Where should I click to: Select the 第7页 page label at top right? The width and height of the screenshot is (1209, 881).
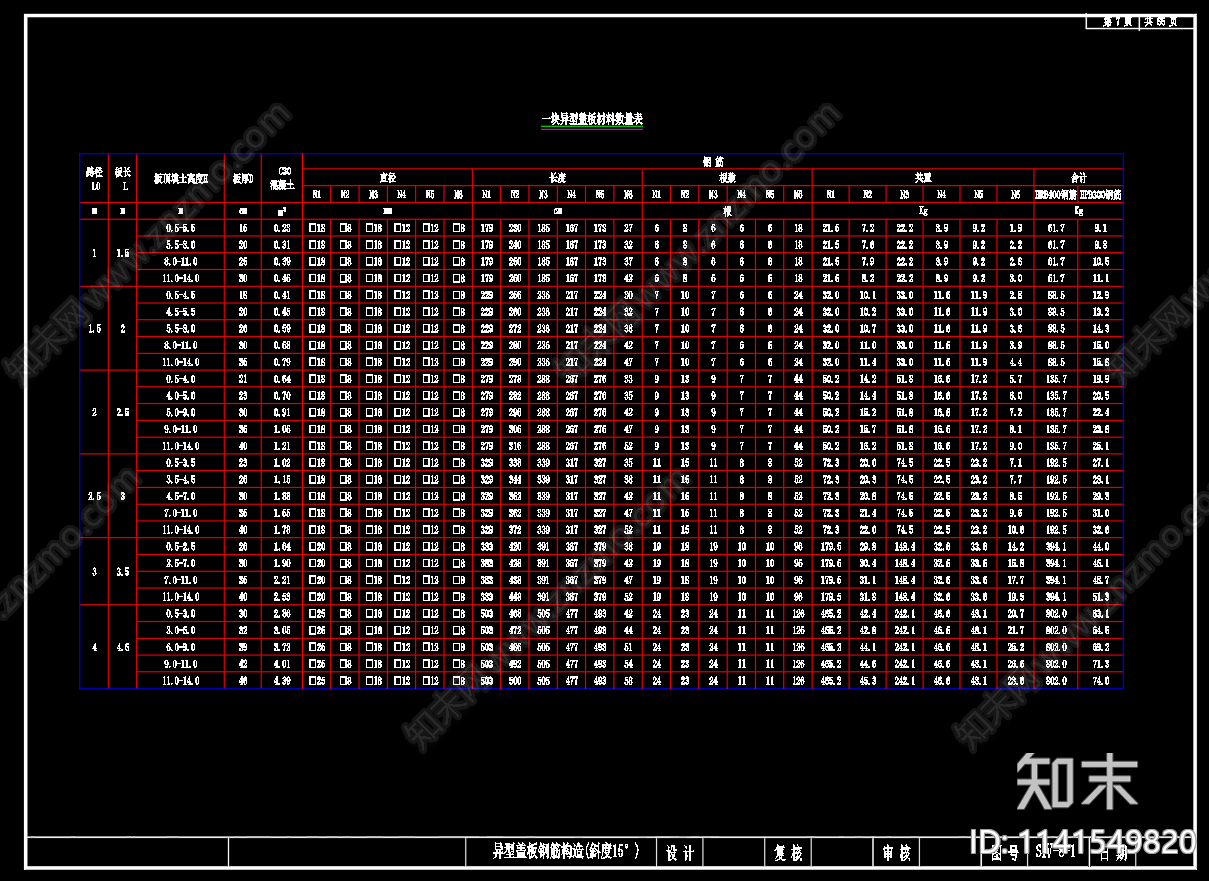(1117, 22)
